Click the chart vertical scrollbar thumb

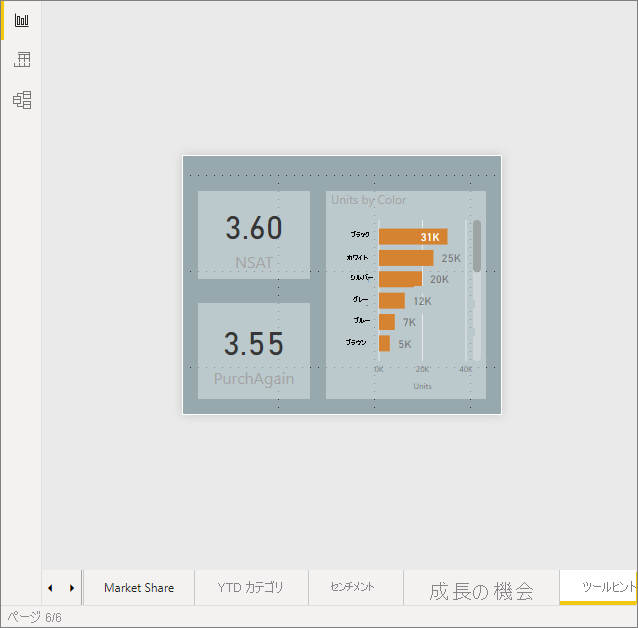[477, 246]
